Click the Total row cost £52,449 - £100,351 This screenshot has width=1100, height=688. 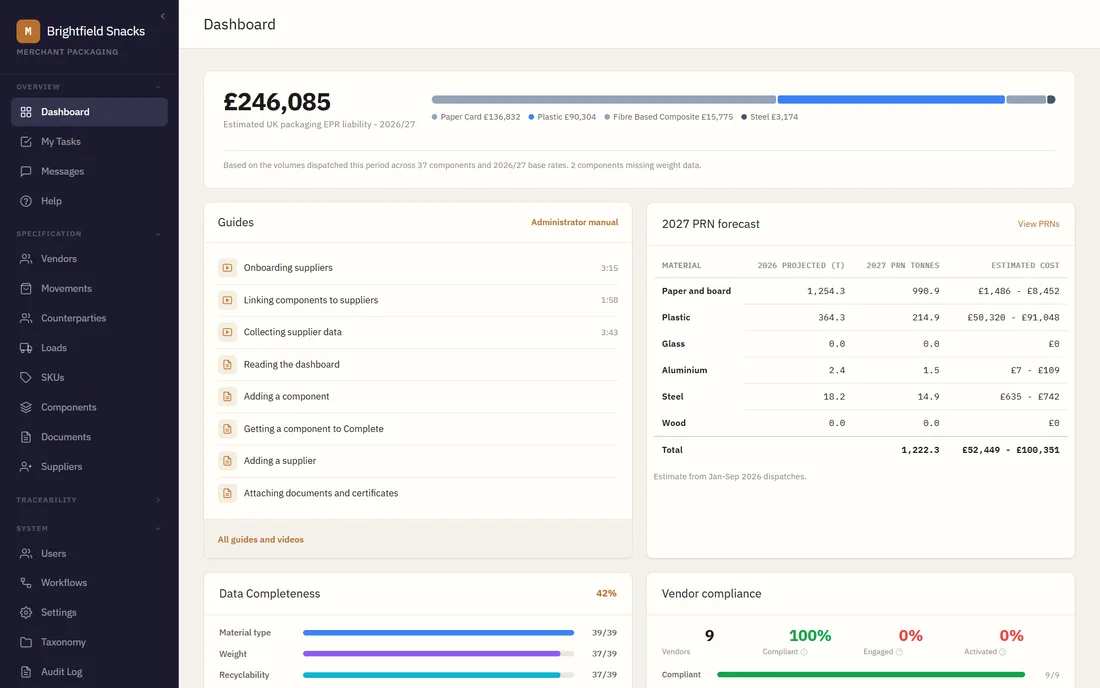[1010, 450]
